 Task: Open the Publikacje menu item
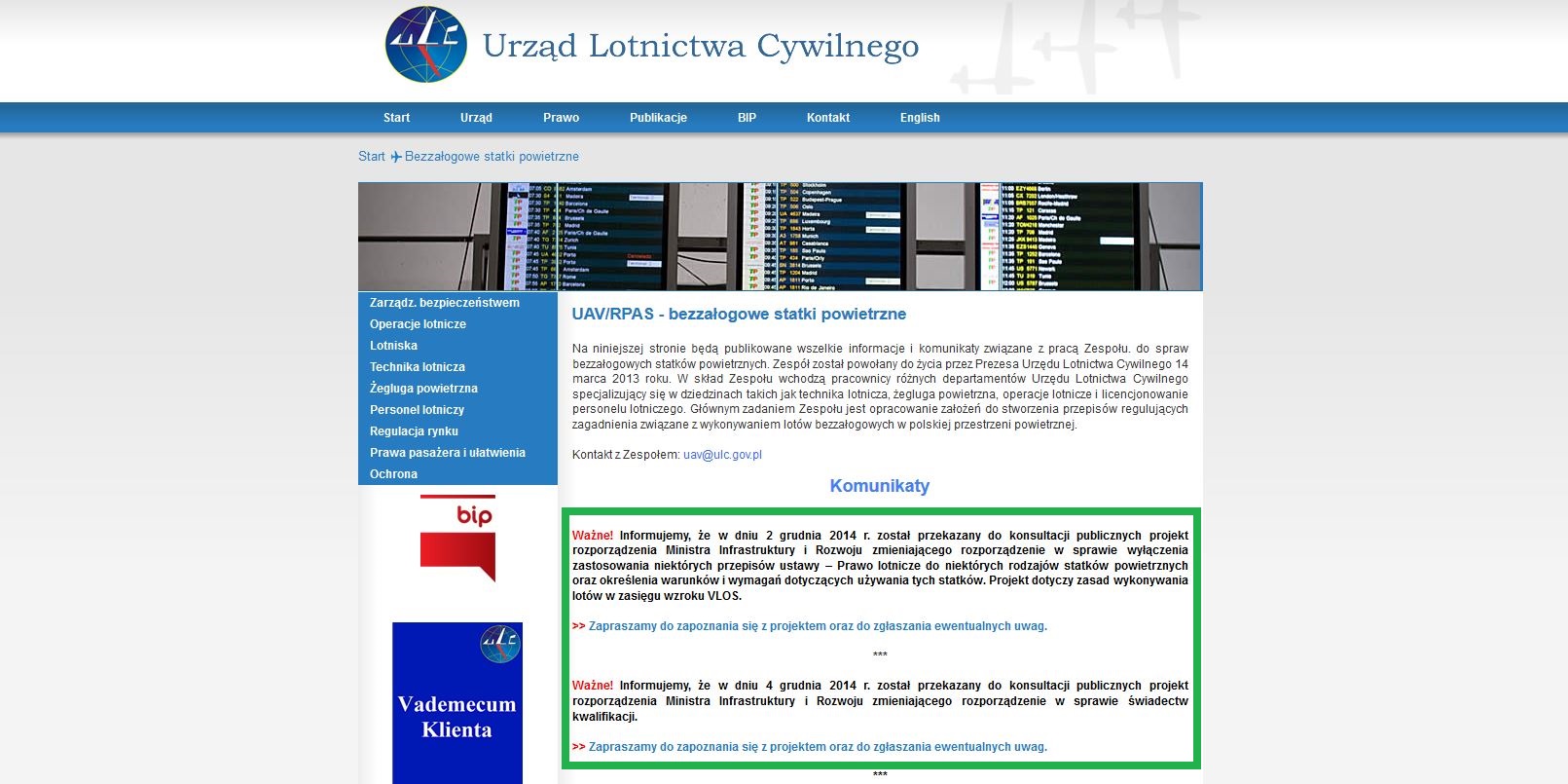(x=658, y=118)
